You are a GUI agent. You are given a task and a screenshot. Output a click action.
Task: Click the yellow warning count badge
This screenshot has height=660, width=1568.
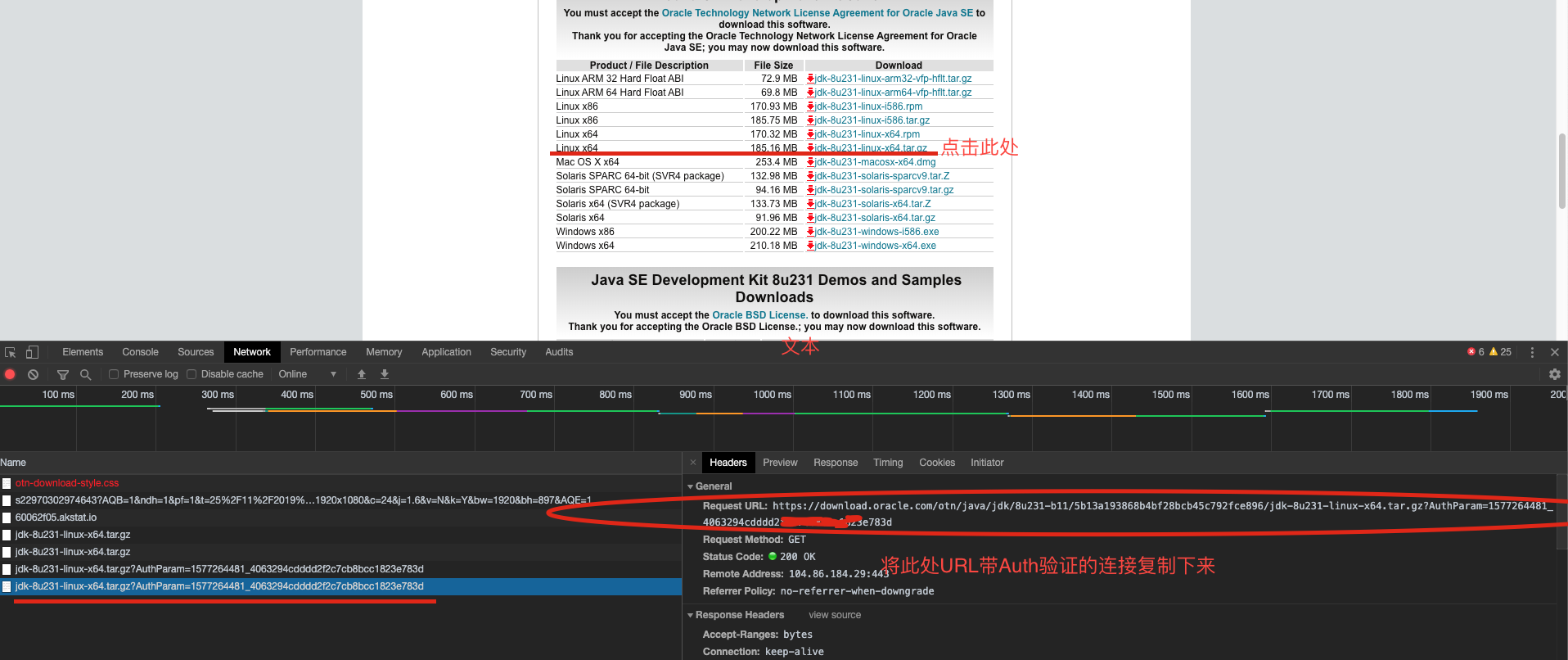pos(1500,352)
